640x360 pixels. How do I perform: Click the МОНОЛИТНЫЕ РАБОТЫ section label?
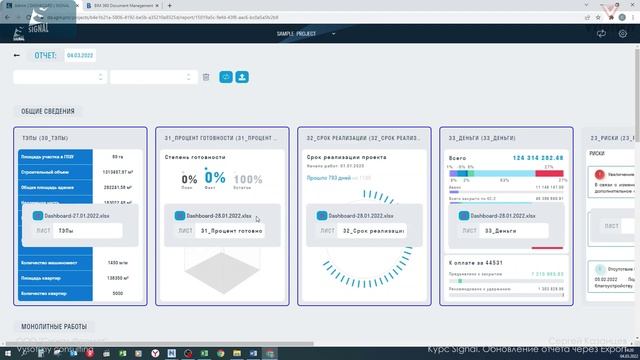pos(54,327)
